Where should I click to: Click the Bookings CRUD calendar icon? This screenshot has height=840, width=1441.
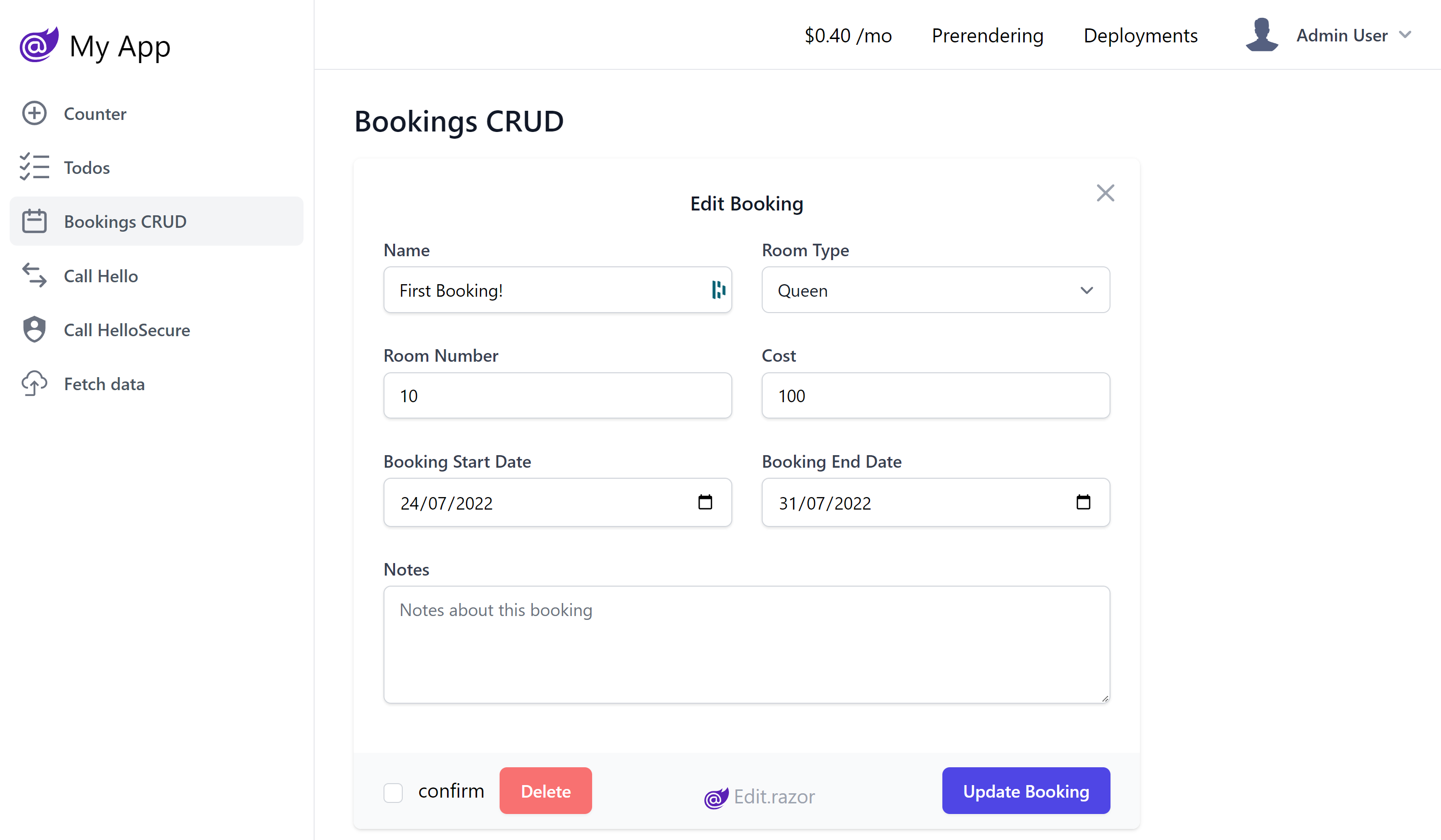[34, 221]
